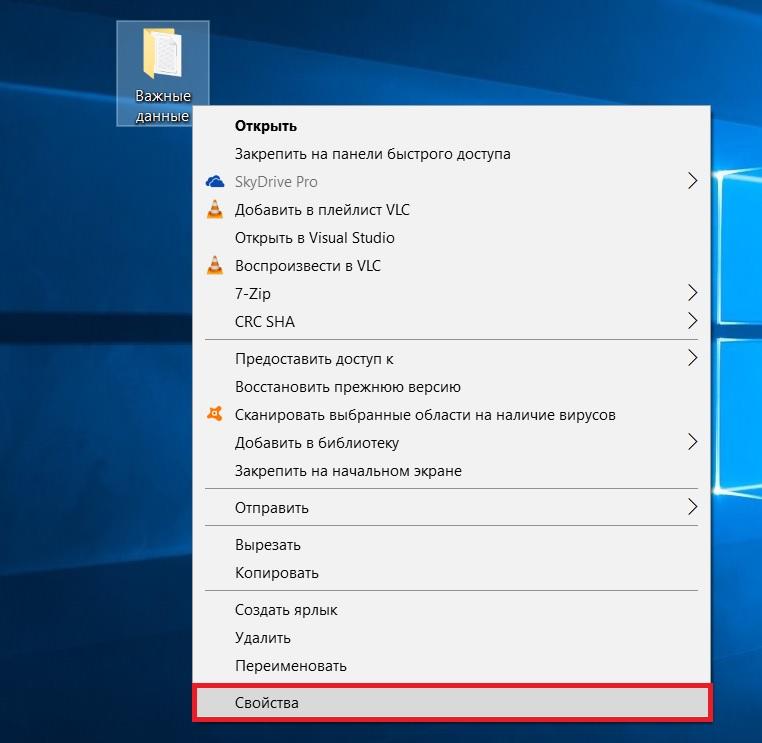762x743 pixels.
Task: Select Открыть в Visual Studio
Action: click(x=451, y=238)
